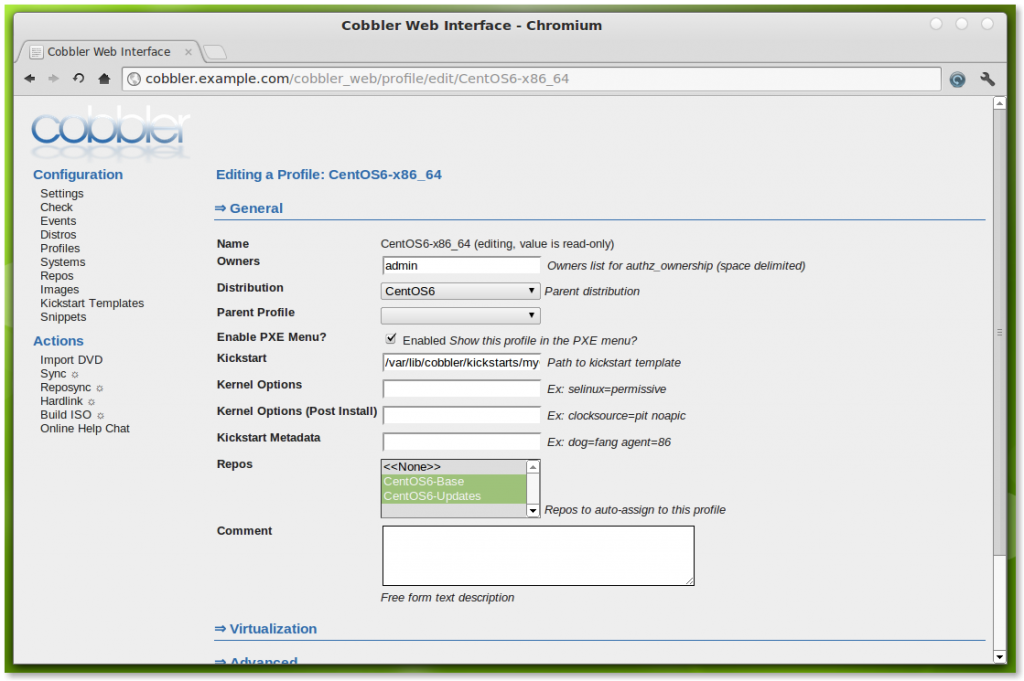Collapse the General section header

(249, 208)
